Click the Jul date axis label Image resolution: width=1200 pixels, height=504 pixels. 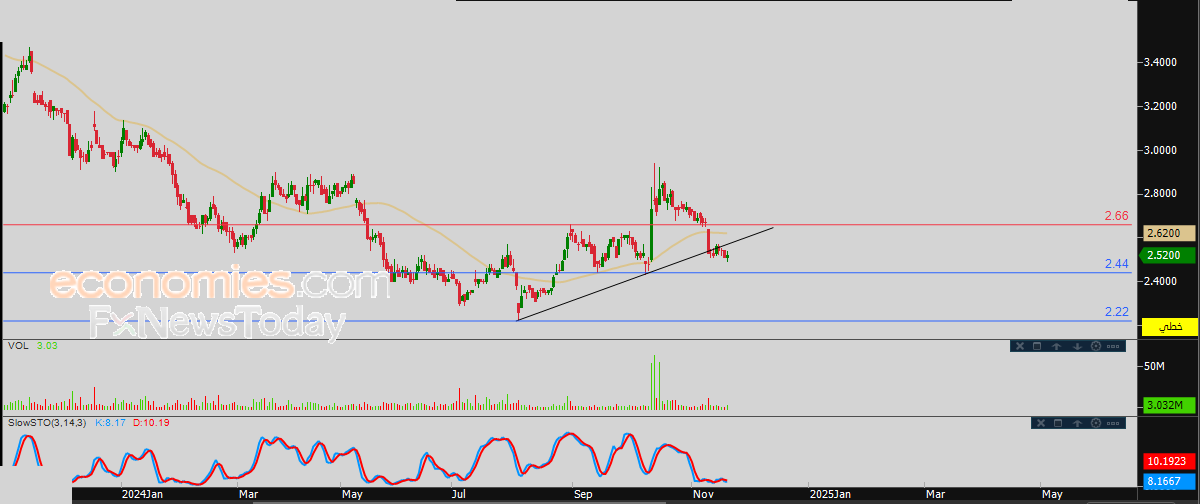tap(458, 494)
